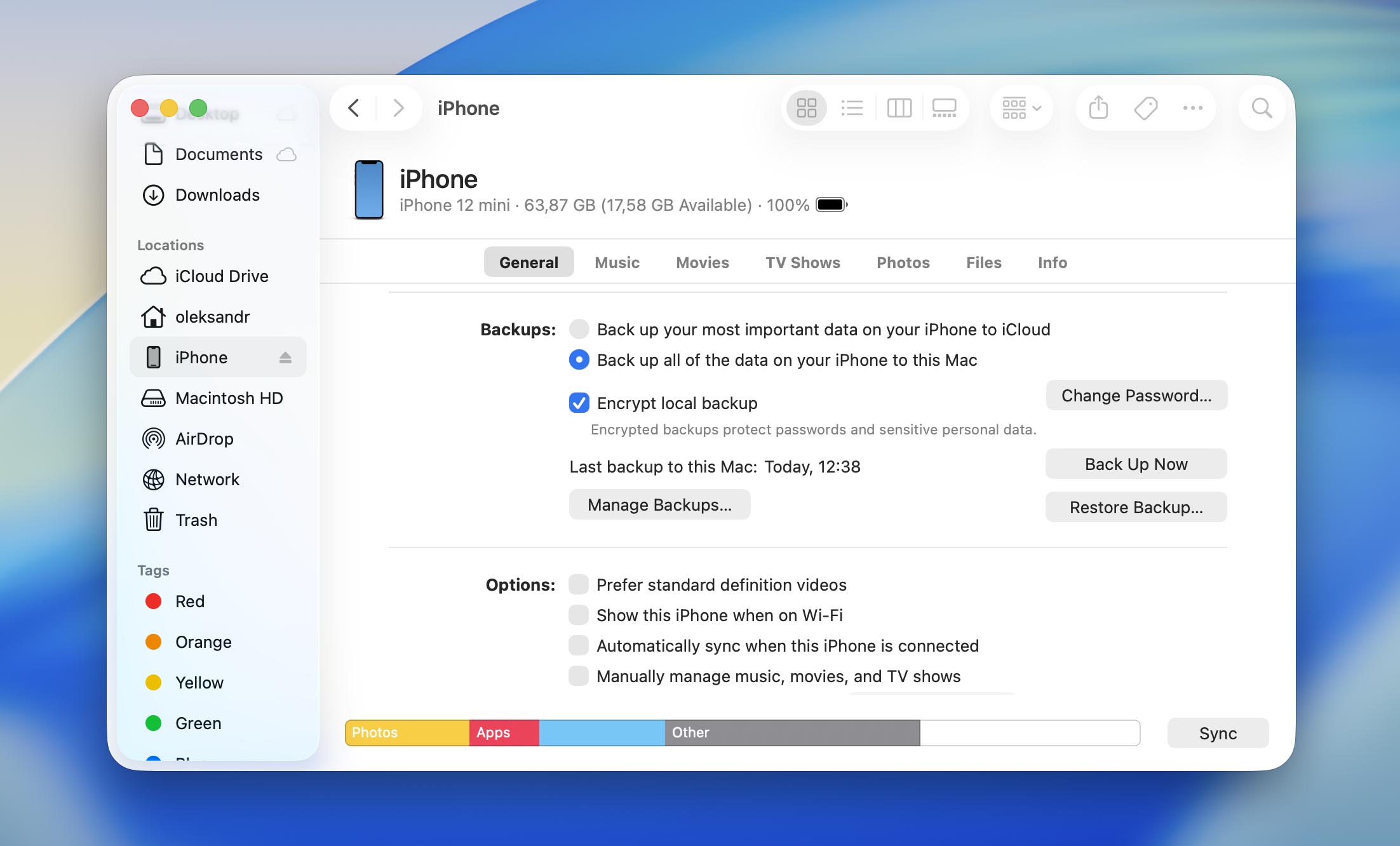Switch to the Photos tab

(903, 262)
